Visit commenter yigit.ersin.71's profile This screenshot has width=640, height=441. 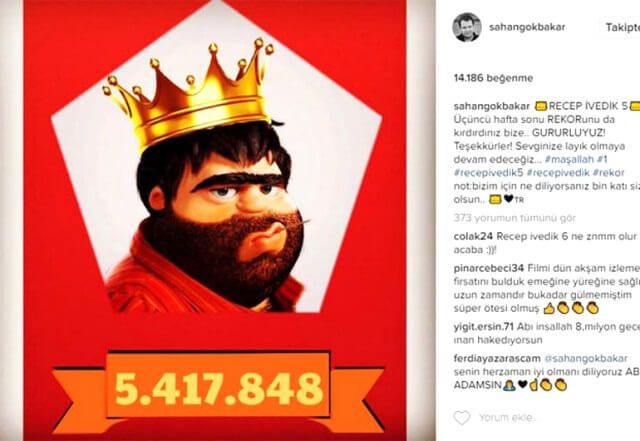click(483, 327)
